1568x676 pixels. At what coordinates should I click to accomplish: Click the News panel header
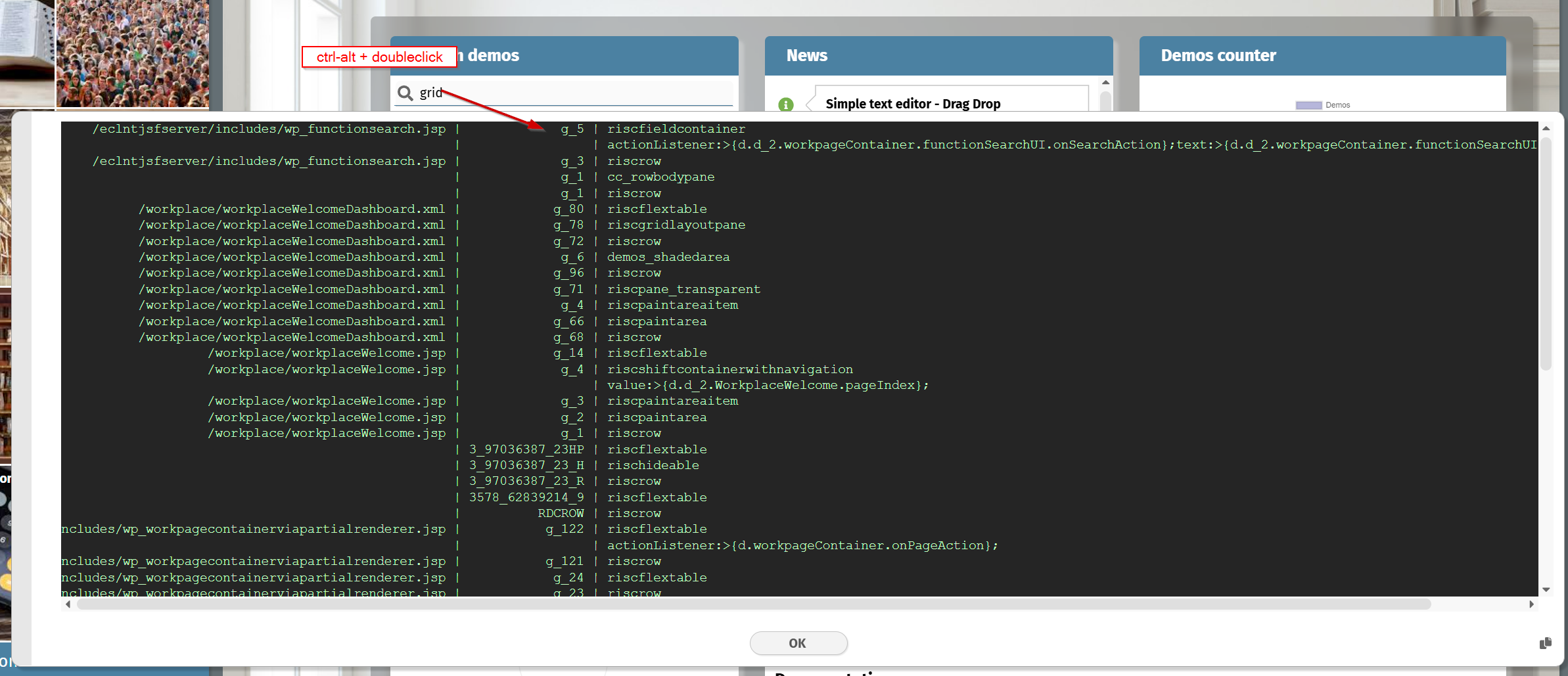938,56
